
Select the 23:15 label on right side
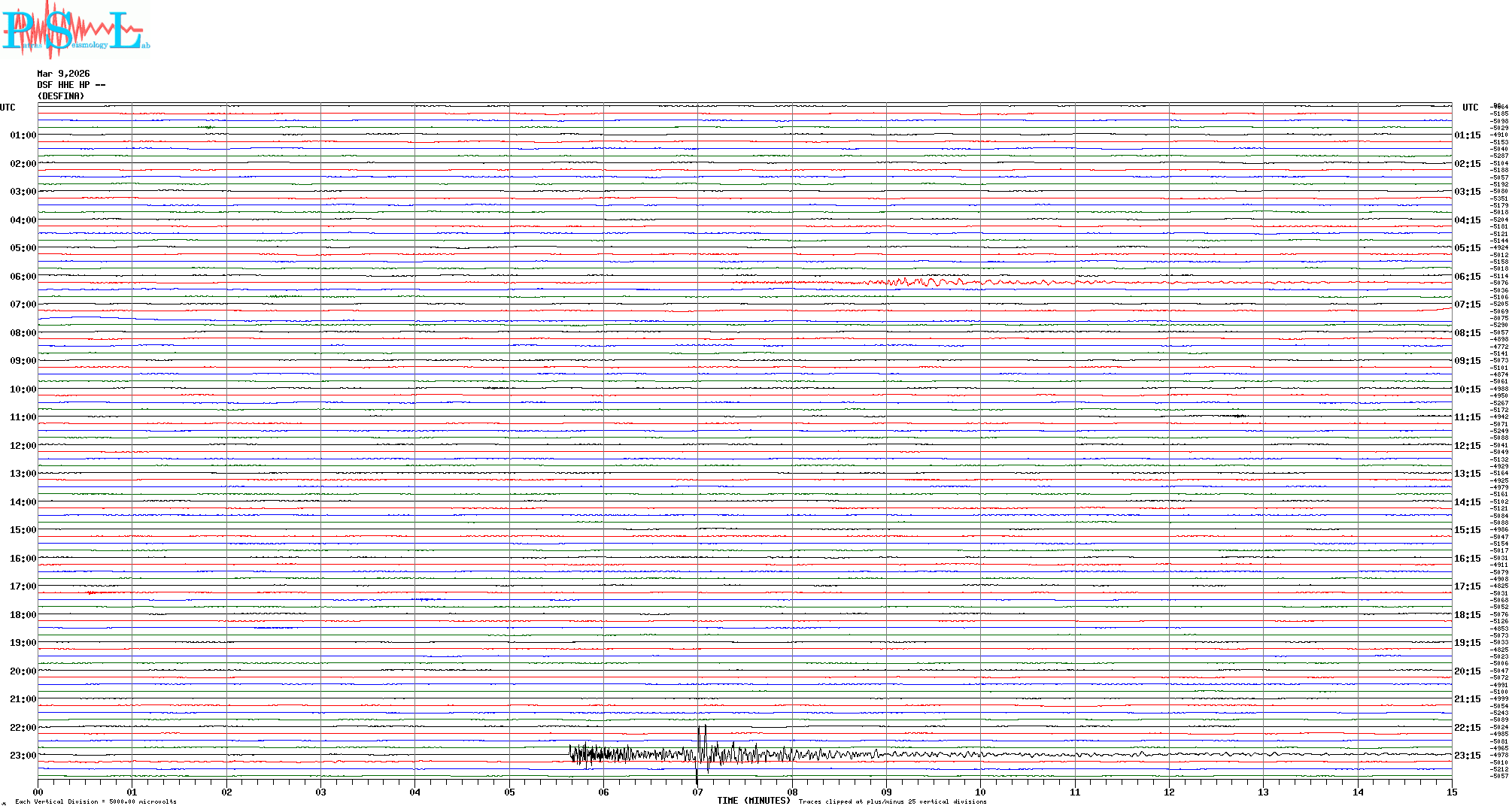1467,756
